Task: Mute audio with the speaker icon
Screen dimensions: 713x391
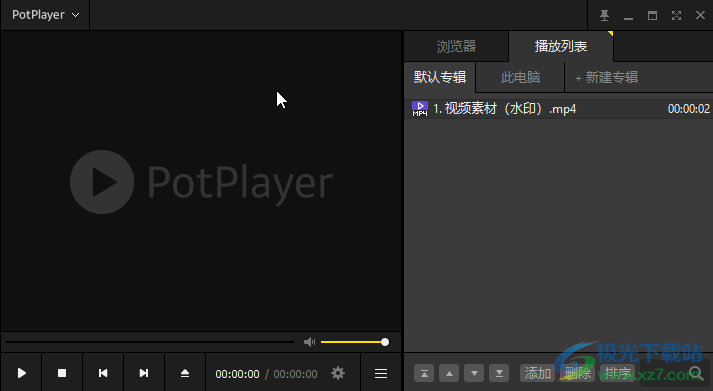Action: pos(309,342)
